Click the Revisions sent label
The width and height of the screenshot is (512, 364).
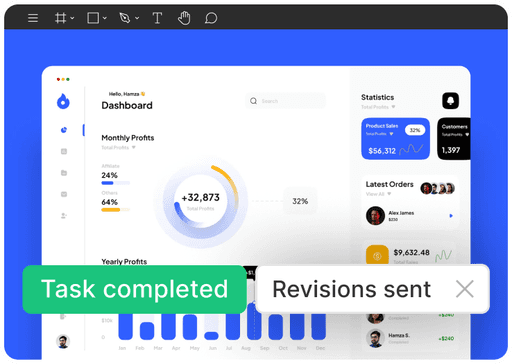[x=352, y=289]
